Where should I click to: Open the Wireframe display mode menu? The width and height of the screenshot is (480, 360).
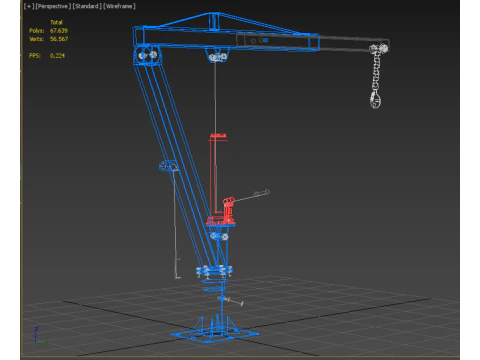pyautogui.click(x=119, y=6)
